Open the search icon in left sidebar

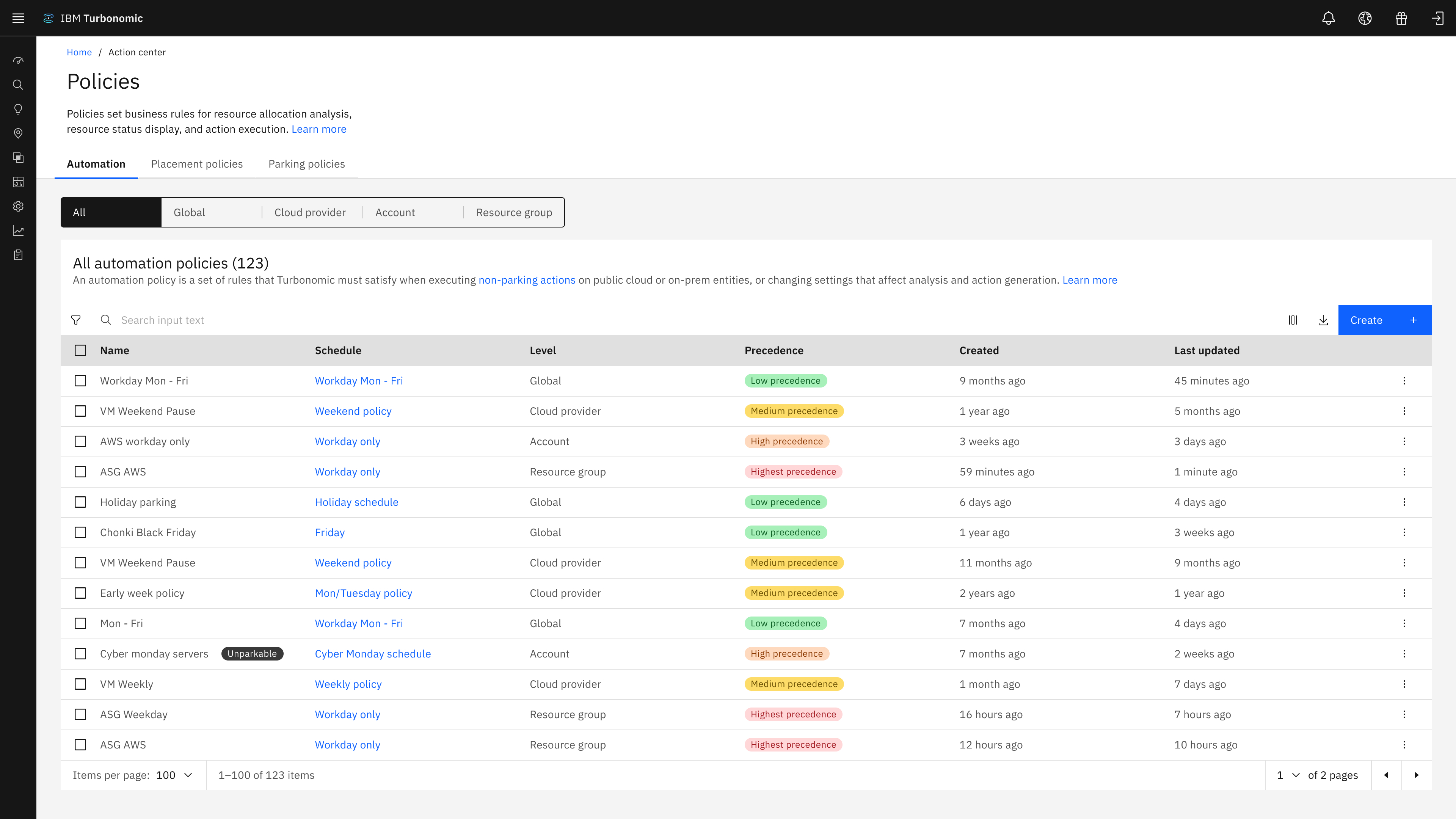pyautogui.click(x=18, y=85)
